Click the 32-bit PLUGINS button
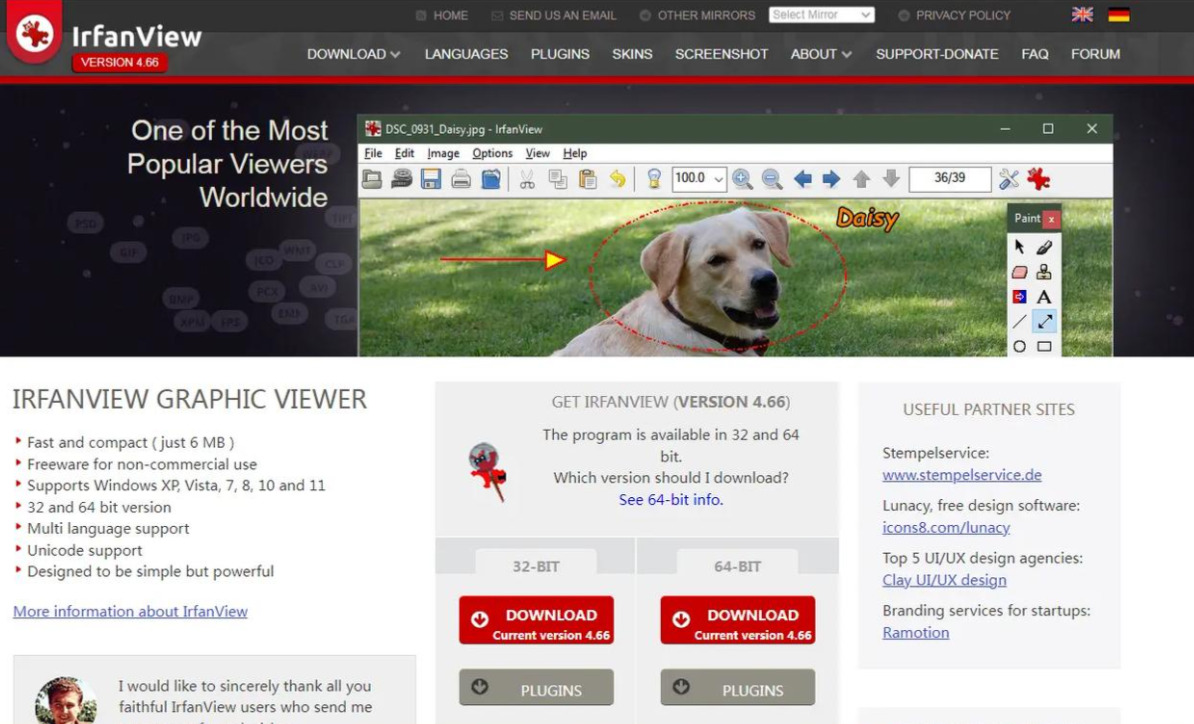Image resolution: width=1194 pixels, height=724 pixels. pyautogui.click(x=536, y=688)
